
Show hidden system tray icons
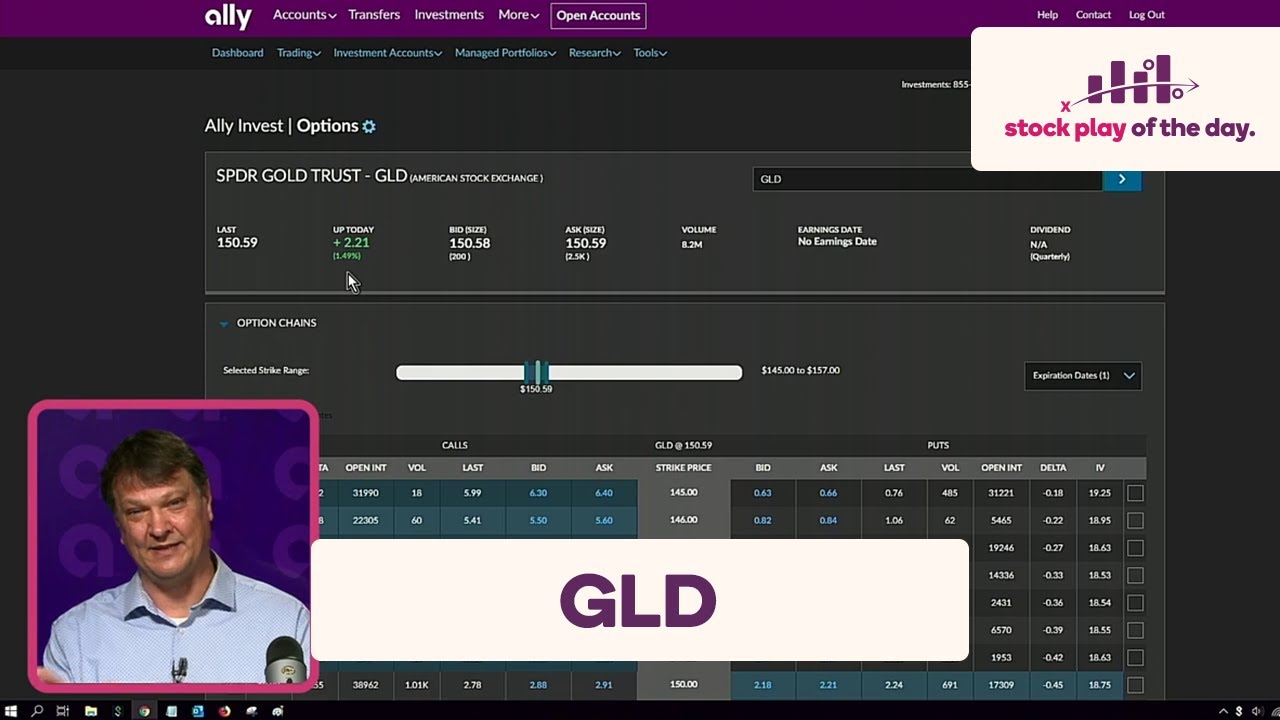point(1222,711)
